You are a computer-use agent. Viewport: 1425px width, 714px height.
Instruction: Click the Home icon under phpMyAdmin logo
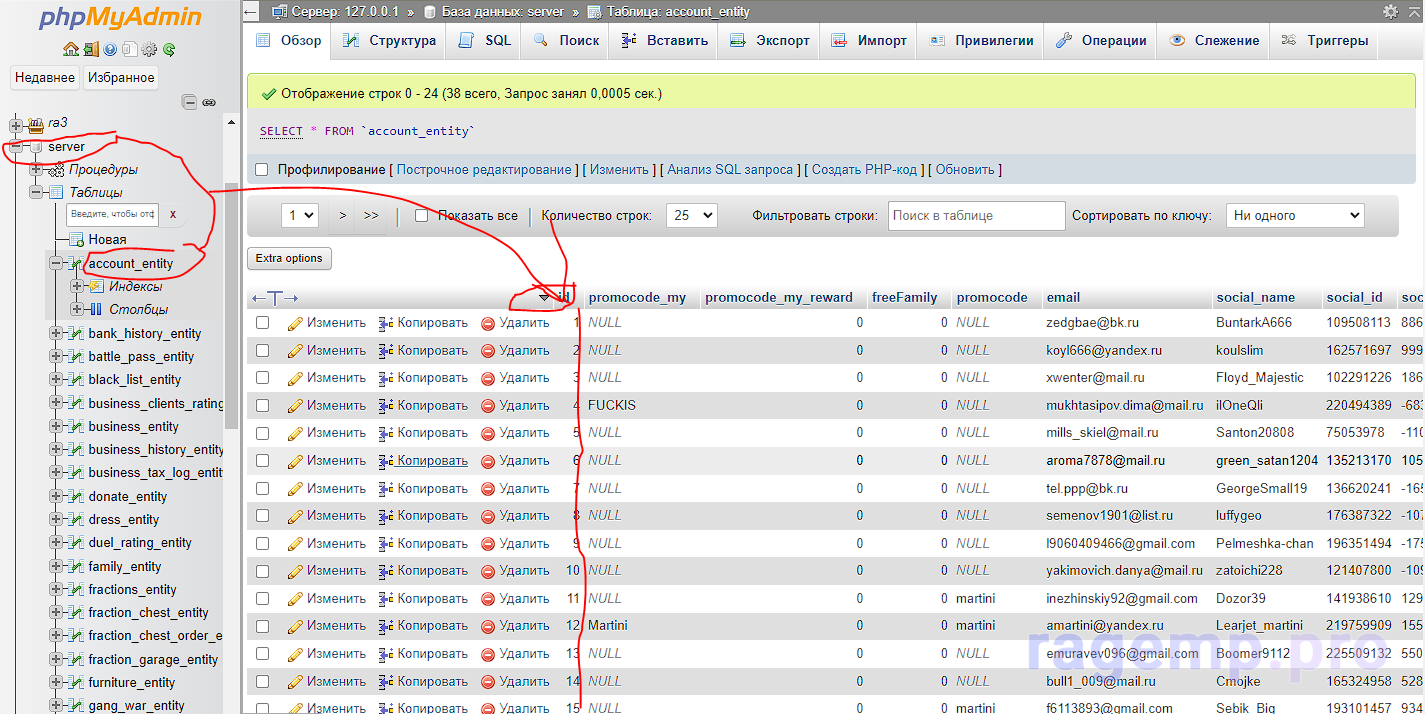pyautogui.click(x=70, y=49)
